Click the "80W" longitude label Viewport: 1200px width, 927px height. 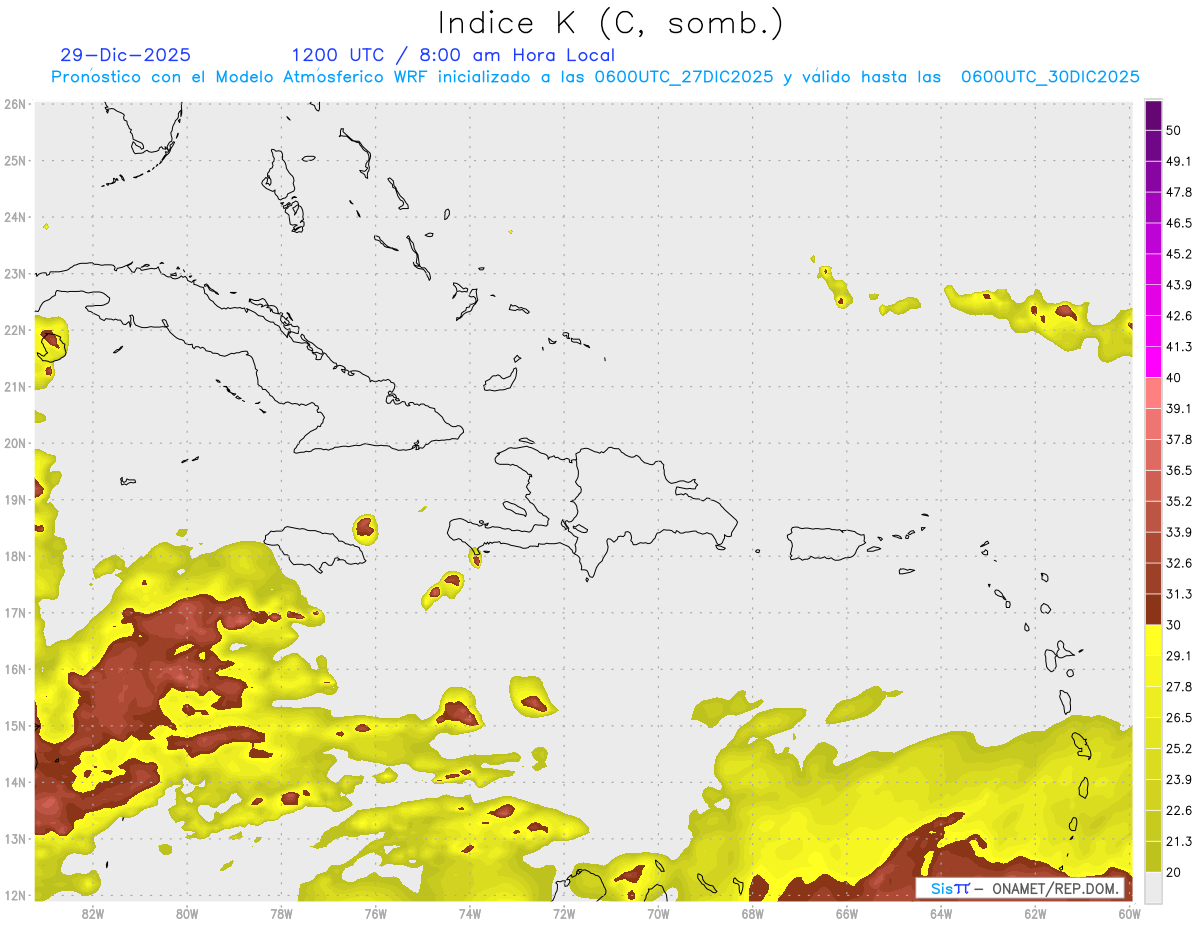point(186,913)
